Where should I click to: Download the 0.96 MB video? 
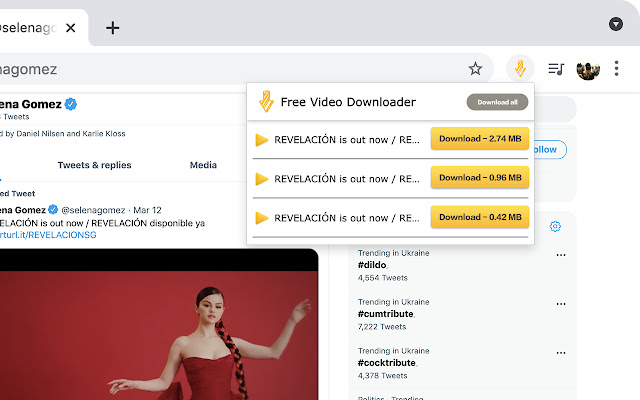coord(479,177)
